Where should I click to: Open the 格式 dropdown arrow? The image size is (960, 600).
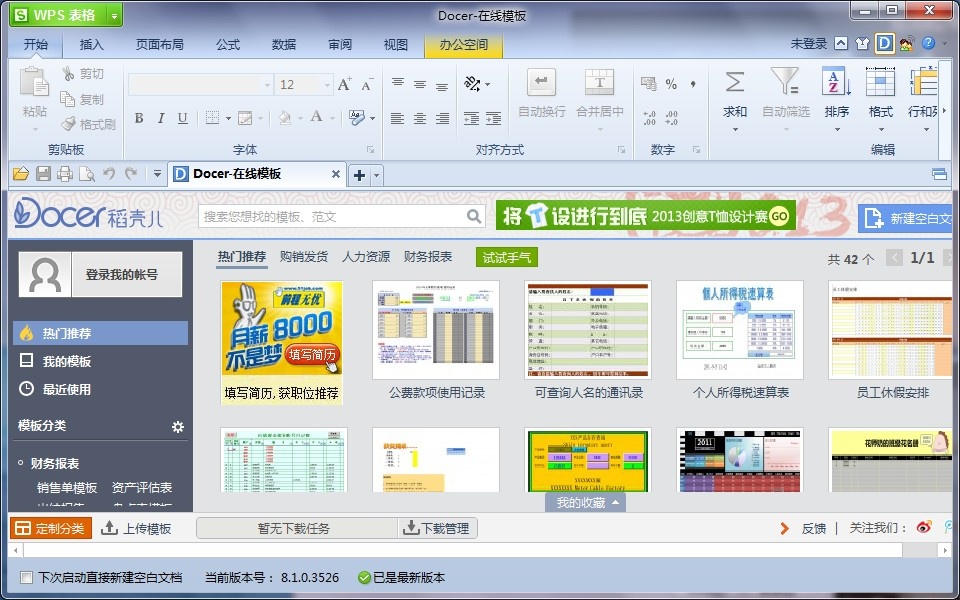(880, 128)
